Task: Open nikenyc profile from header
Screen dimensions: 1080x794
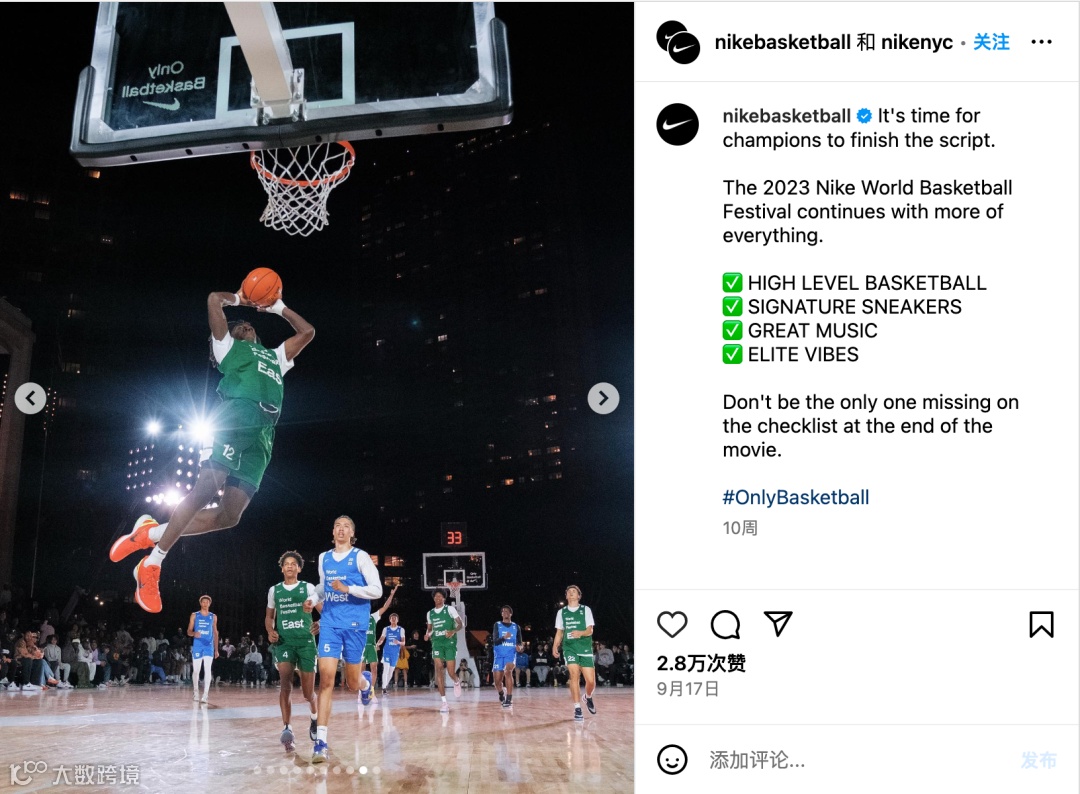Action: click(x=917, y=42)
